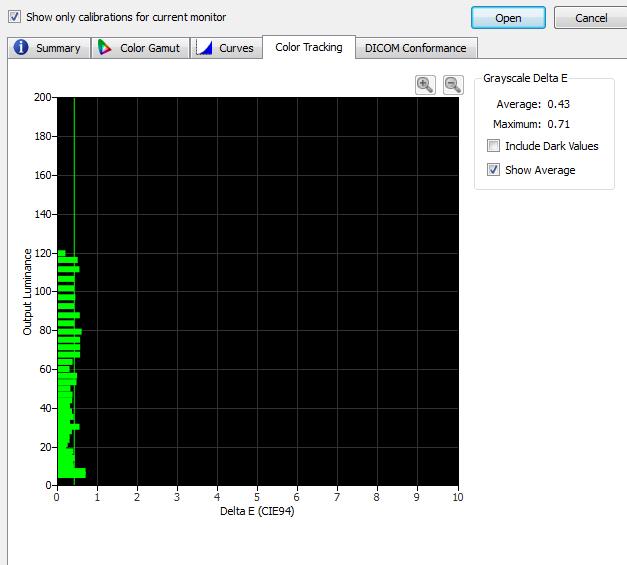Click the 10 tick on Delta E axis
Screen dimensions: 627x565
click(x=458, y=497)
